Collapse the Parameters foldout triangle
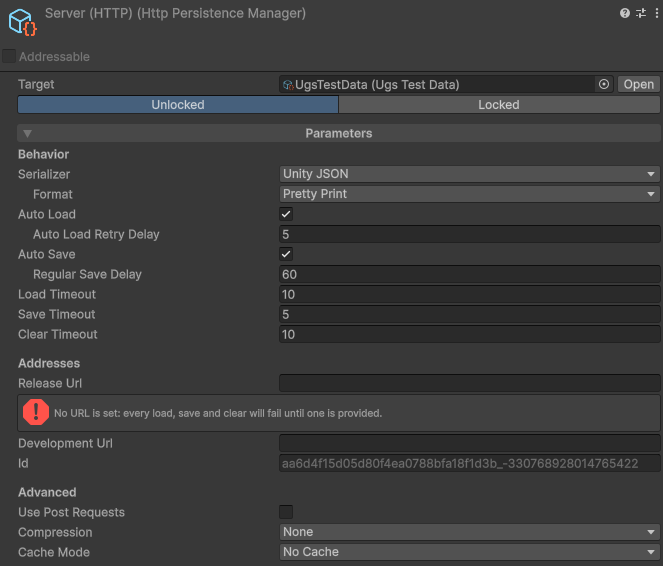This screenshot has width=663, height=566. pos(27,134)
